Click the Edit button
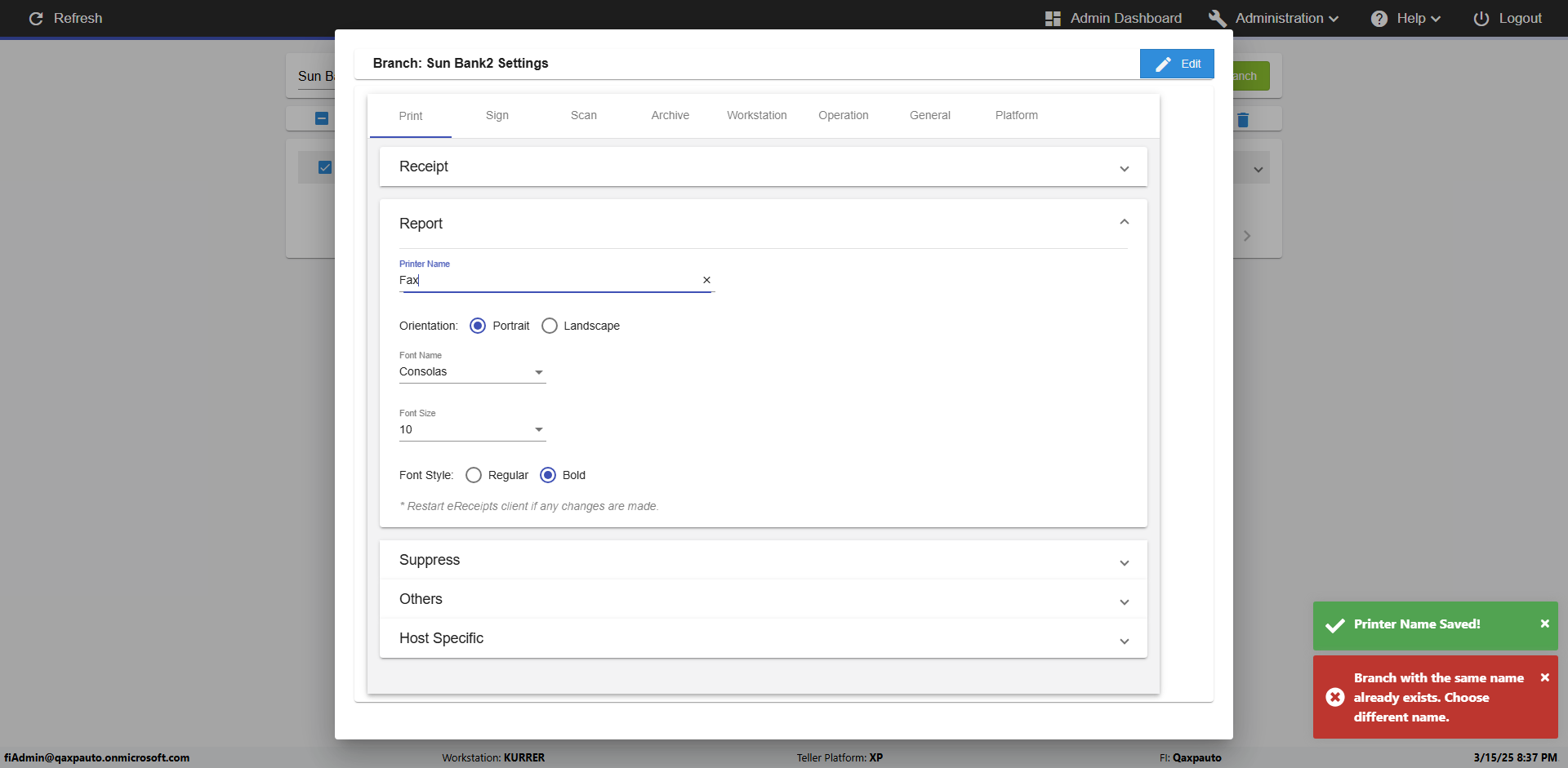 point(1177,64)
